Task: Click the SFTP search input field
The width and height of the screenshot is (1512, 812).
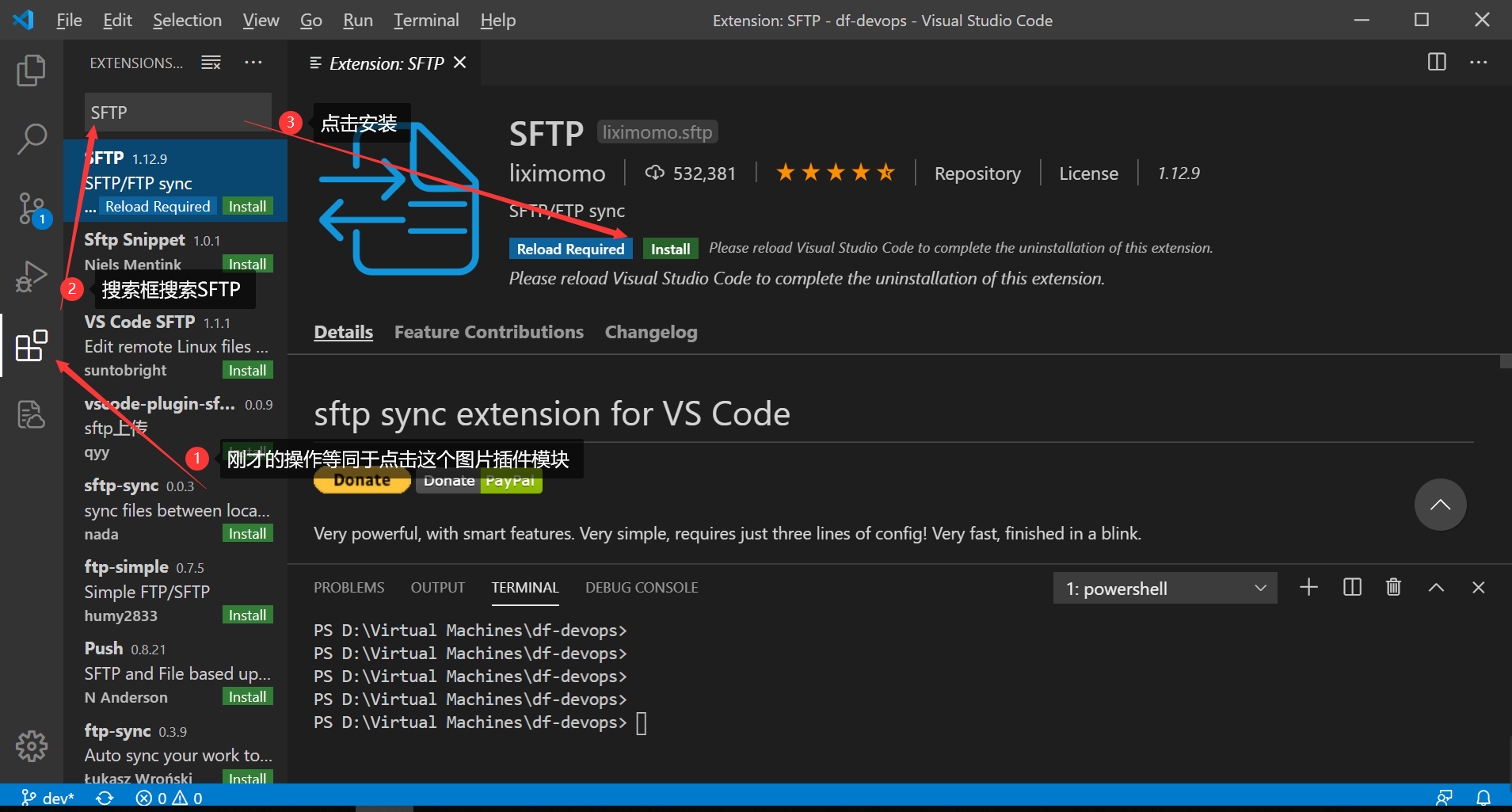Action: (177, 112)
